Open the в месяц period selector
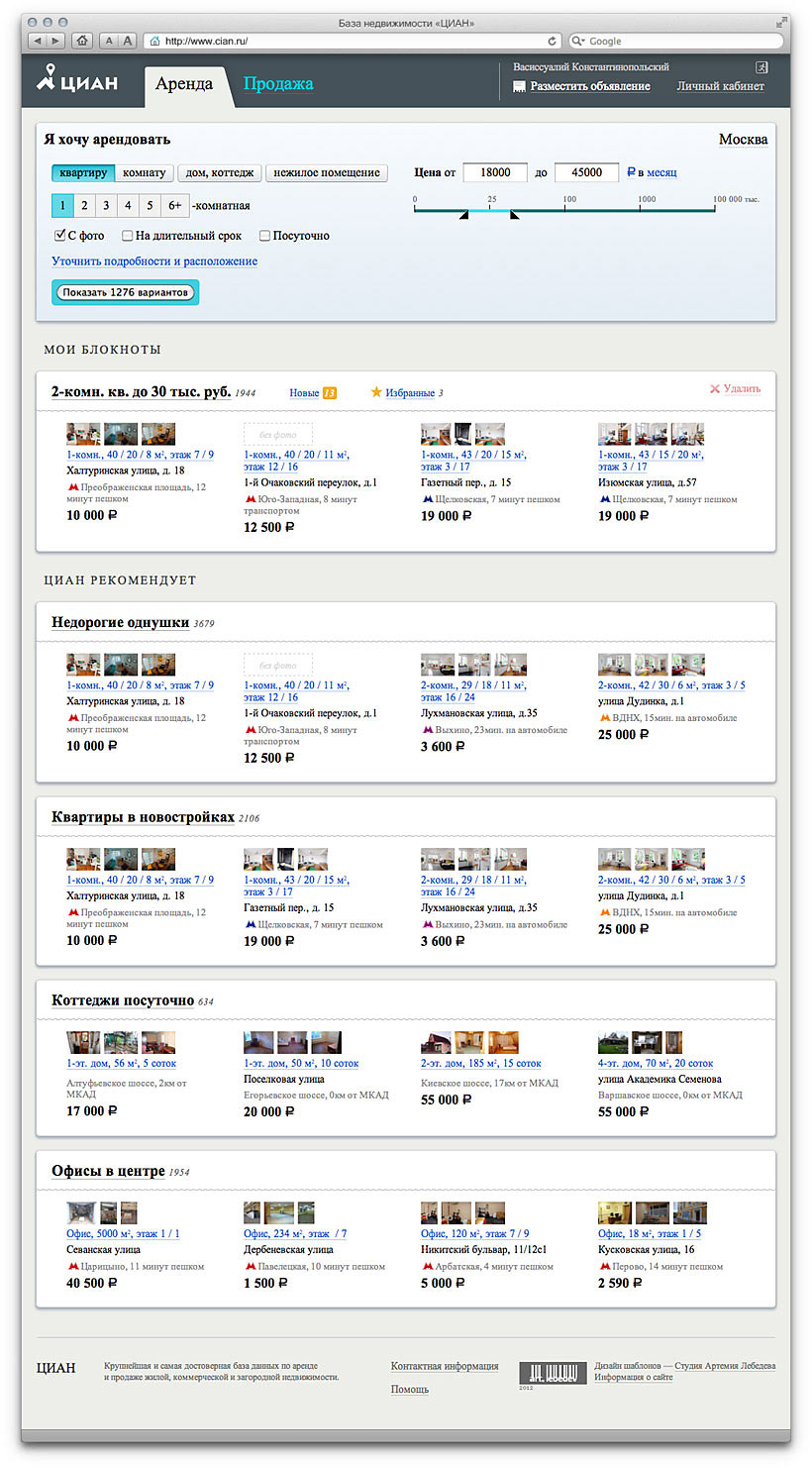Image resolution: width=812 pixels, height=1468 pixels. point(661,172)
